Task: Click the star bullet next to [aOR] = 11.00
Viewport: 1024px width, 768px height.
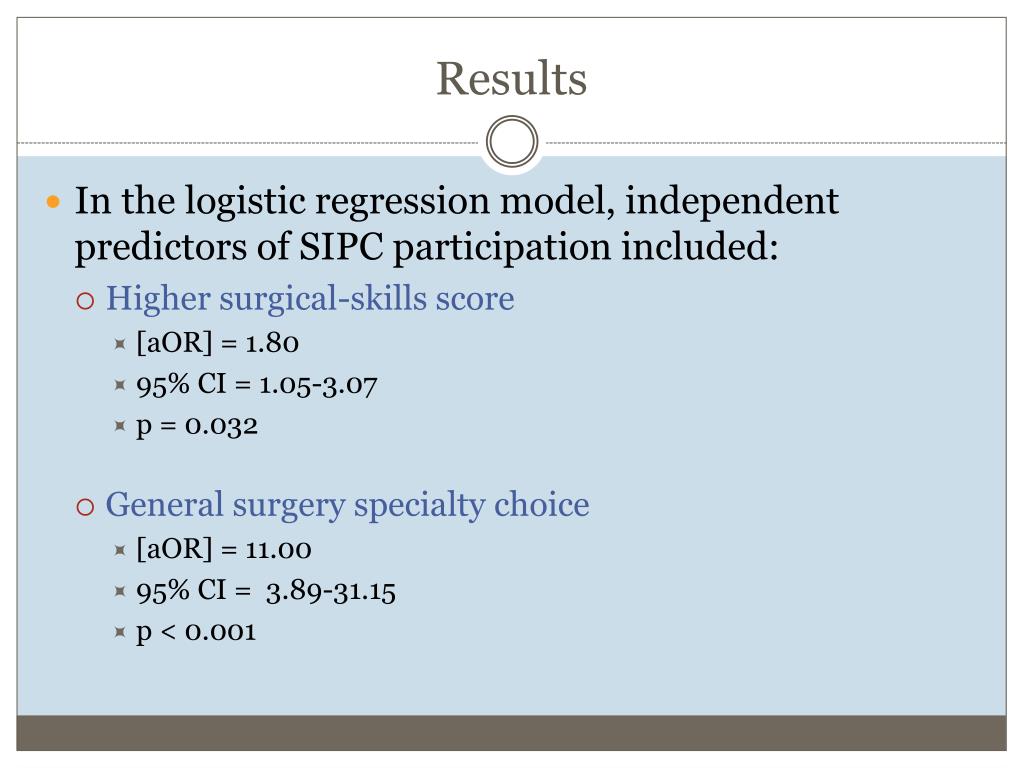Action: tap(120, 550)
